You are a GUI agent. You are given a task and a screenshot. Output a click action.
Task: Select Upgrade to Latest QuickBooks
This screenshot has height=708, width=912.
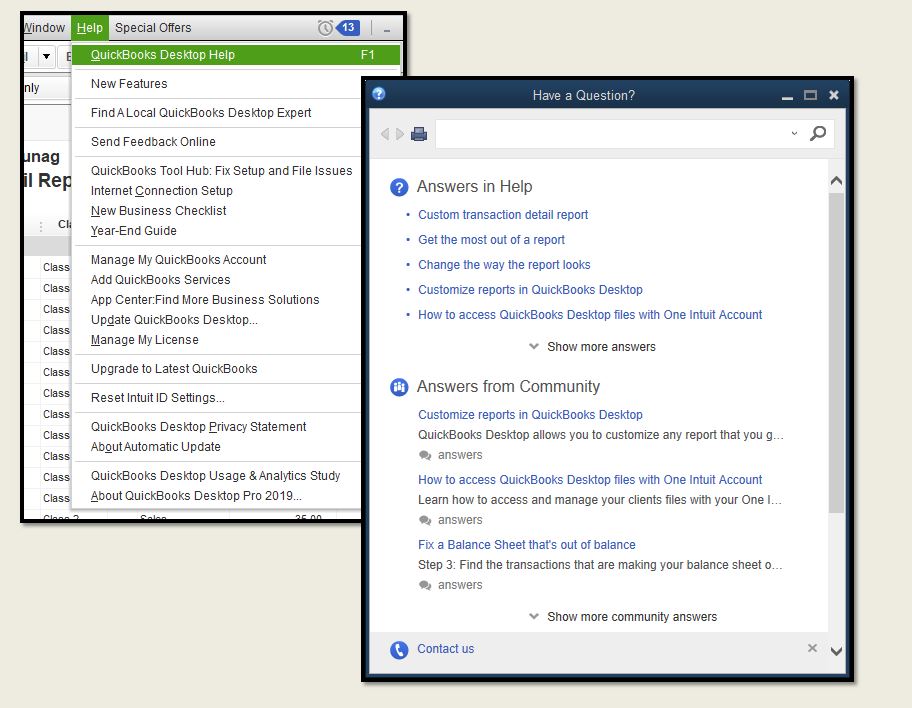pos(174,369)
